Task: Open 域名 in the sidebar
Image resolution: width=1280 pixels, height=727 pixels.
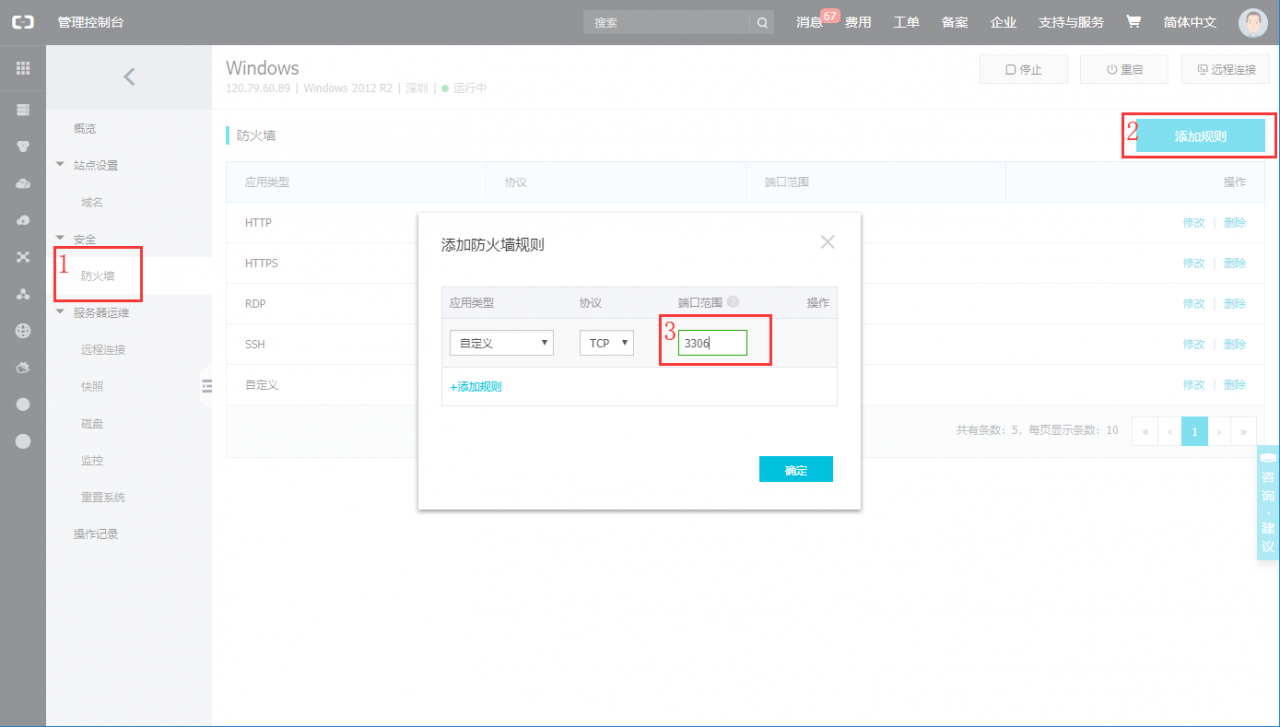Action: pyautogui.click(x=92, y=202)
